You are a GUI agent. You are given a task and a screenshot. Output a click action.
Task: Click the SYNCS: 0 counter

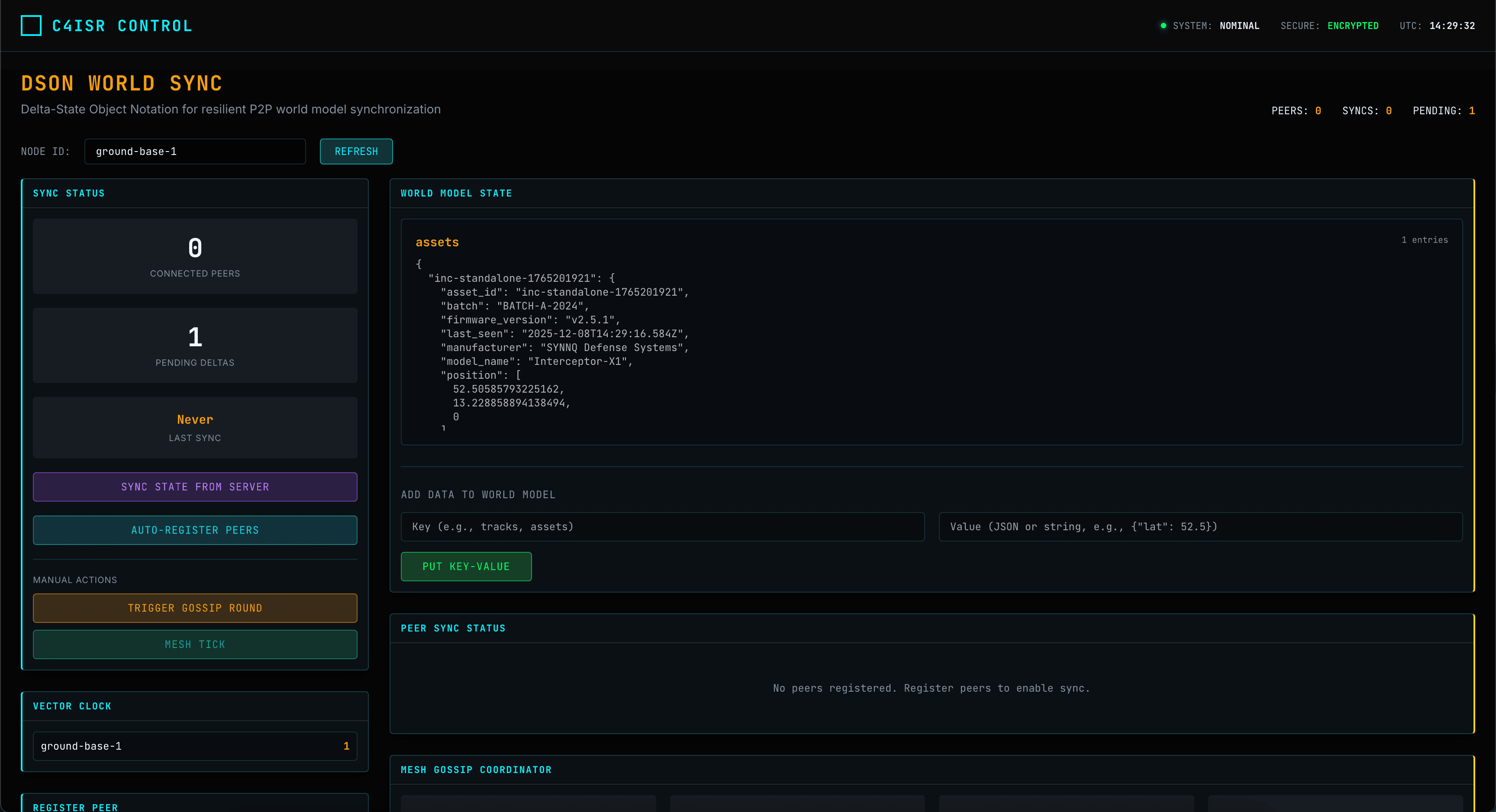(x=1368, y=110)
